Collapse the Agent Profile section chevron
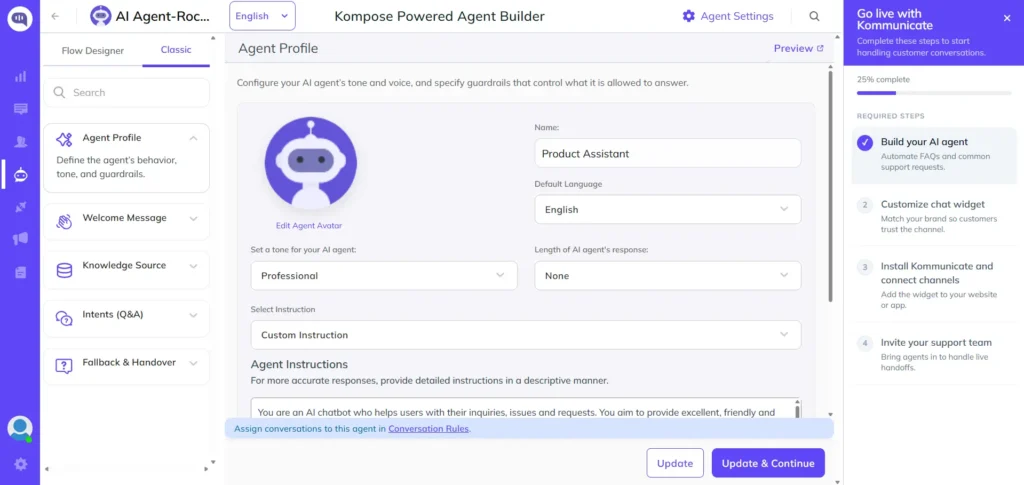The width and height of the screenshot is (1024, 485). coord(193,138)
